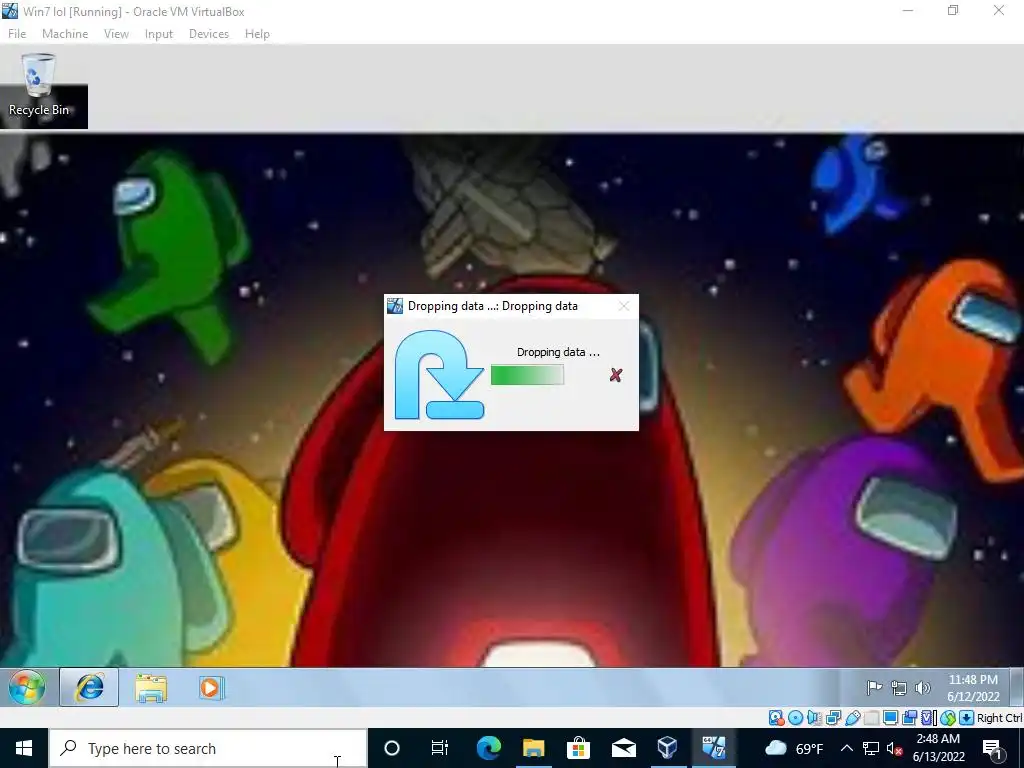Click the Action Center flag in guest tray
Screen dimensions: 1024x768
click(874, 688)
